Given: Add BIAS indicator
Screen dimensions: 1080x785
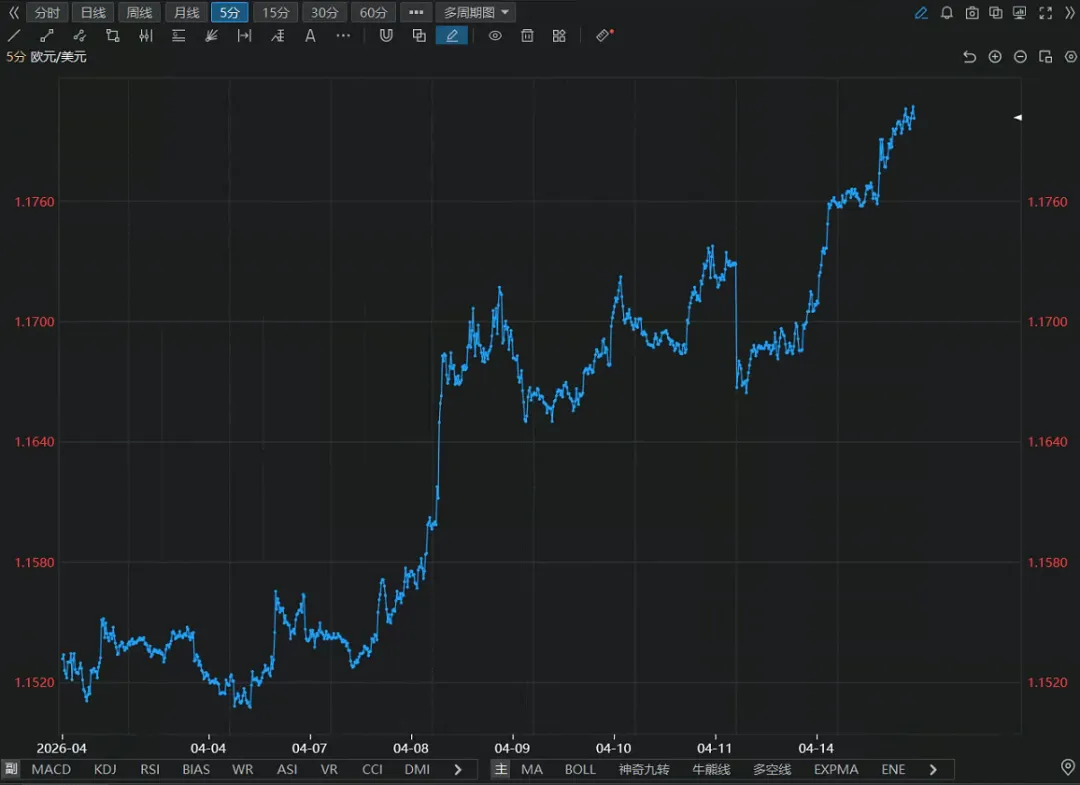Looking at the screenshot, I should click(196, 769).
